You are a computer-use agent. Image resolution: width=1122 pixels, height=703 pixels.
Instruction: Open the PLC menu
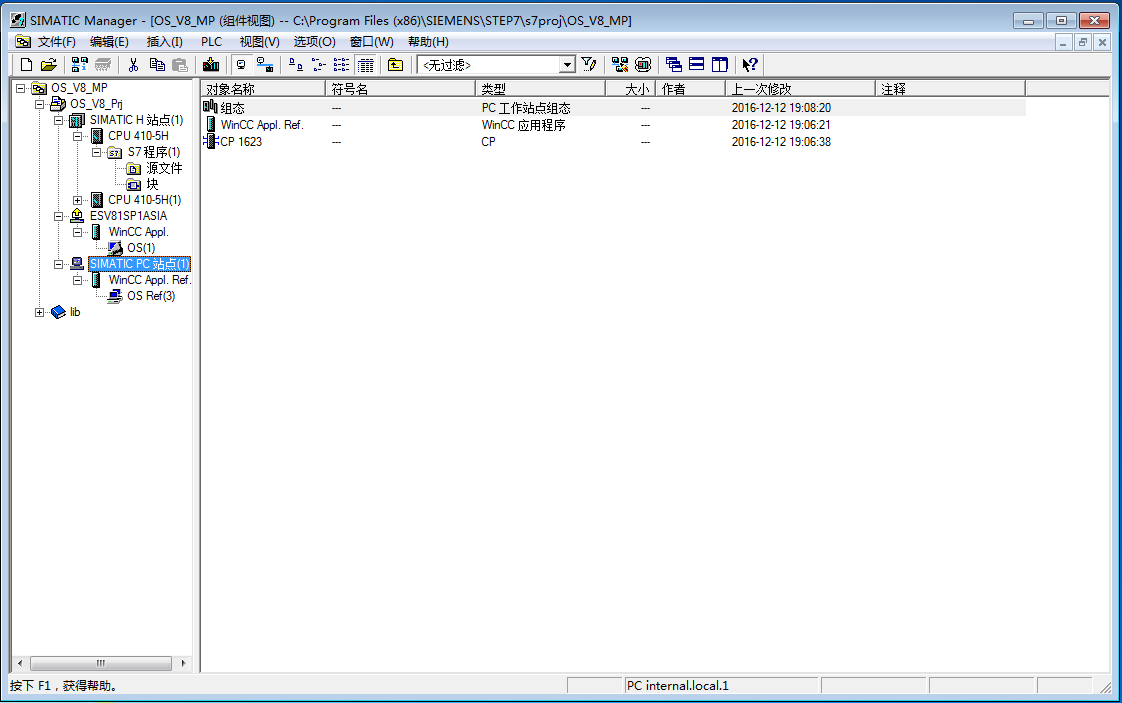211,42
